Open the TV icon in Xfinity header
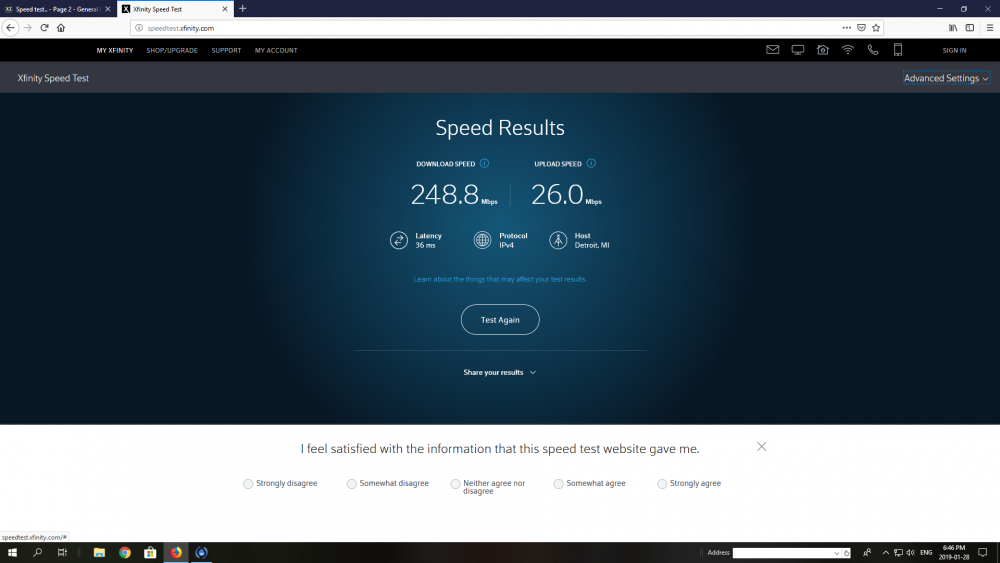 [x=797, y=50]
